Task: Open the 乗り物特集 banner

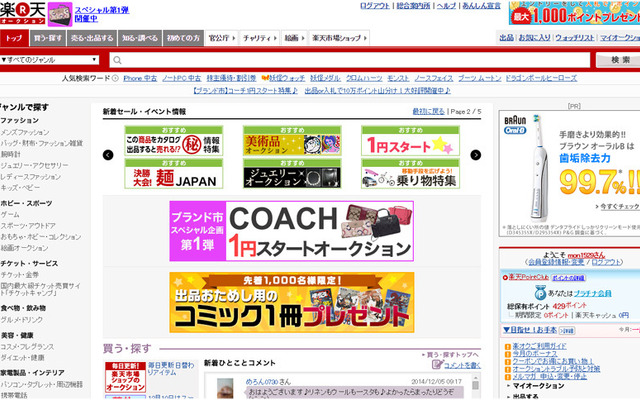Action: pyautogui.click(x=411, y=173)
